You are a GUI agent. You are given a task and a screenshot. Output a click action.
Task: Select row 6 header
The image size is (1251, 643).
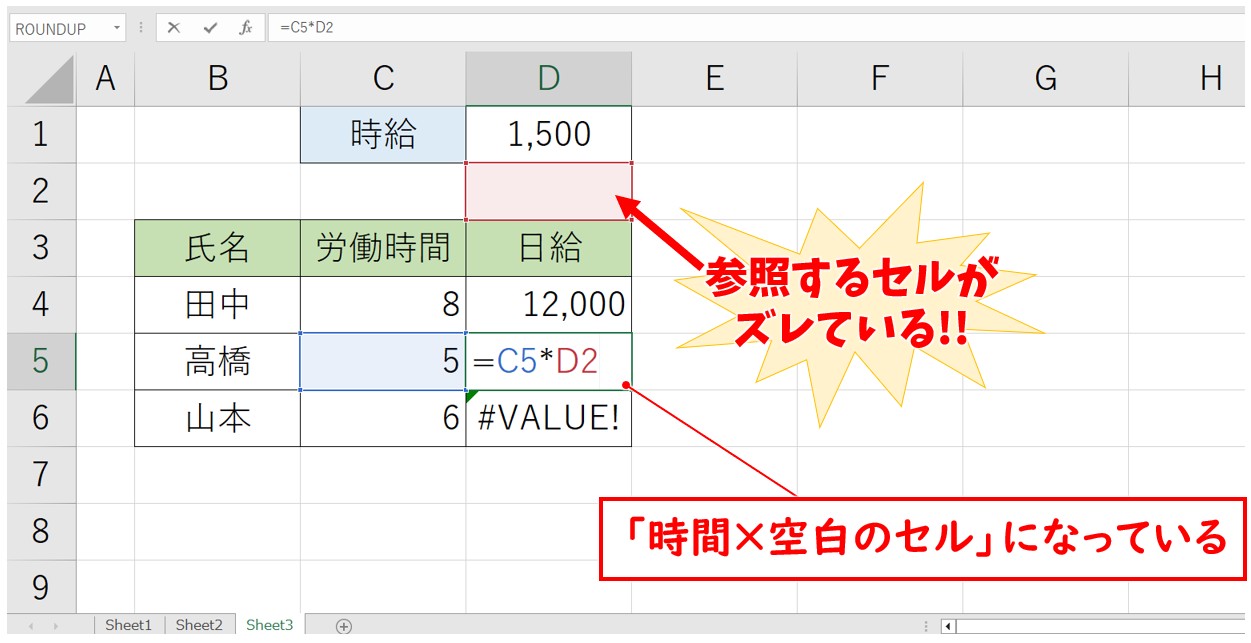(x=41, y=418)
